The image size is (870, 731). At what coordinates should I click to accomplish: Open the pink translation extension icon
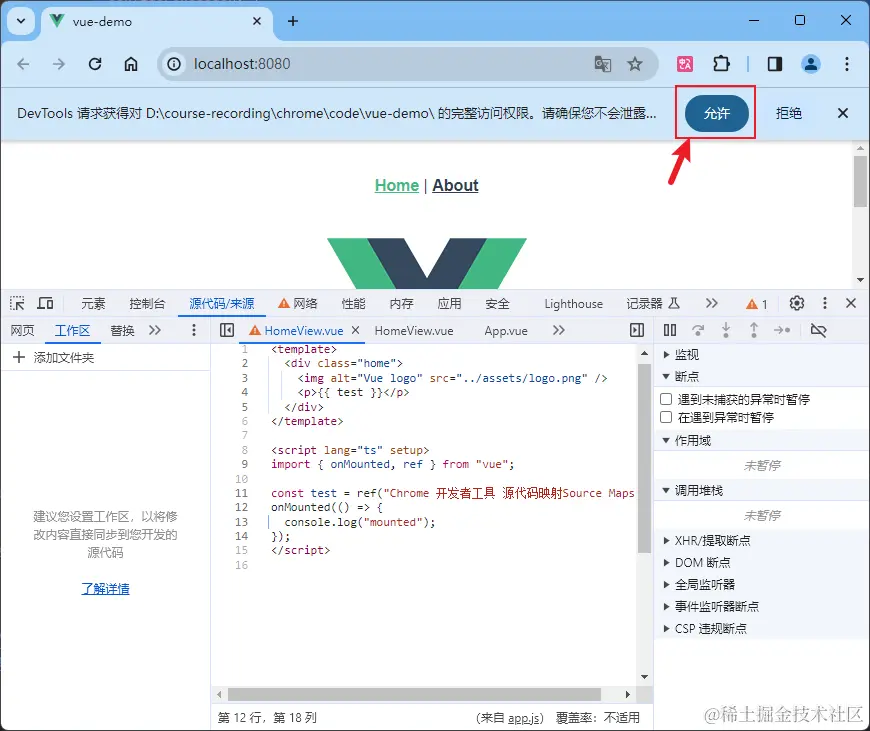(685, 64)
